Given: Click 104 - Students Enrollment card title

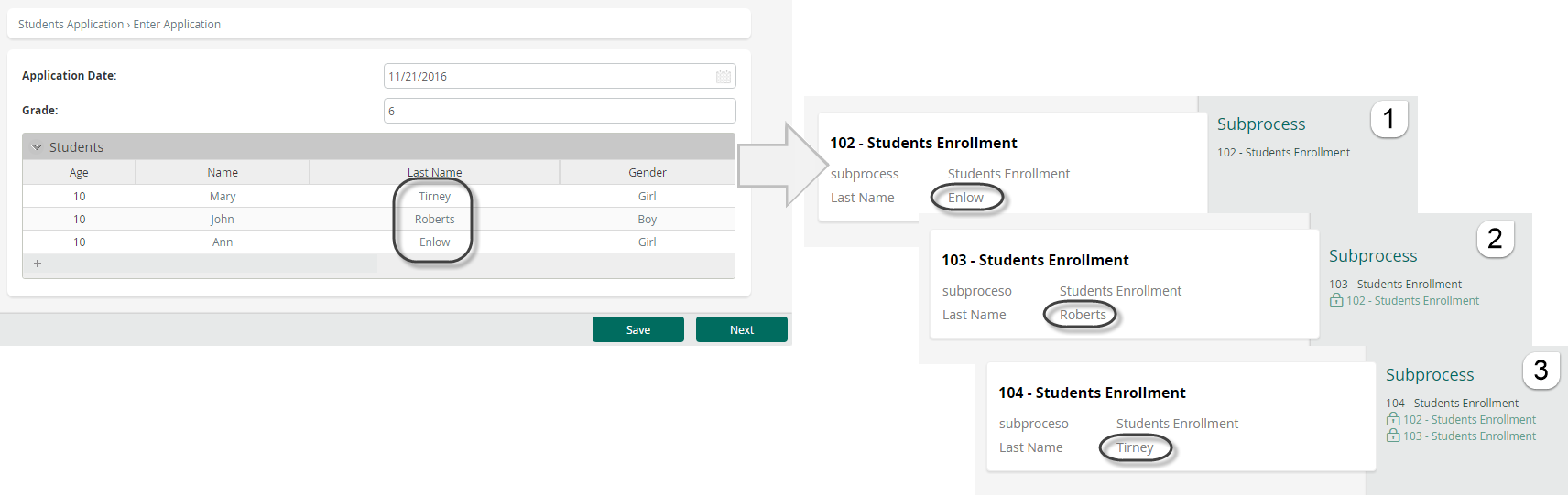Looking at the screenshot, I should pos(1092,393).
